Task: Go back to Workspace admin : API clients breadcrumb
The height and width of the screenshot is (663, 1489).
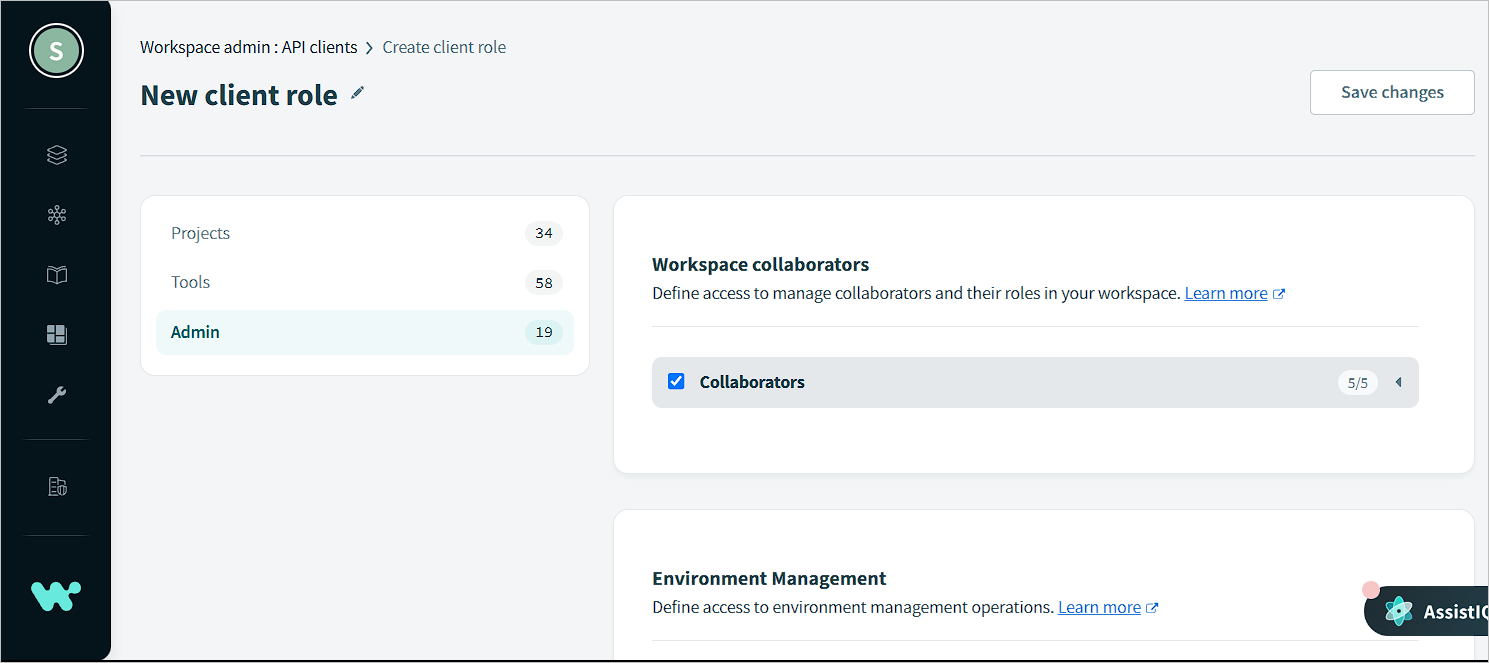Action: (248, 47)
